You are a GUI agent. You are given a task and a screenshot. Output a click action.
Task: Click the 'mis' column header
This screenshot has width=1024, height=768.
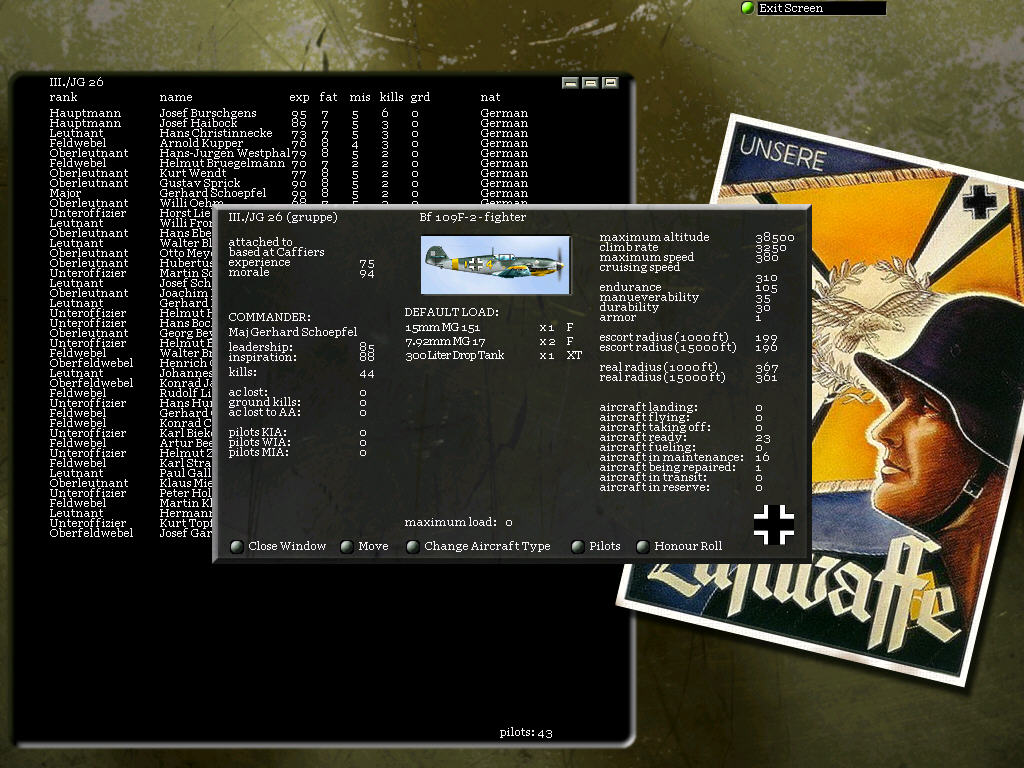(360, 97)
